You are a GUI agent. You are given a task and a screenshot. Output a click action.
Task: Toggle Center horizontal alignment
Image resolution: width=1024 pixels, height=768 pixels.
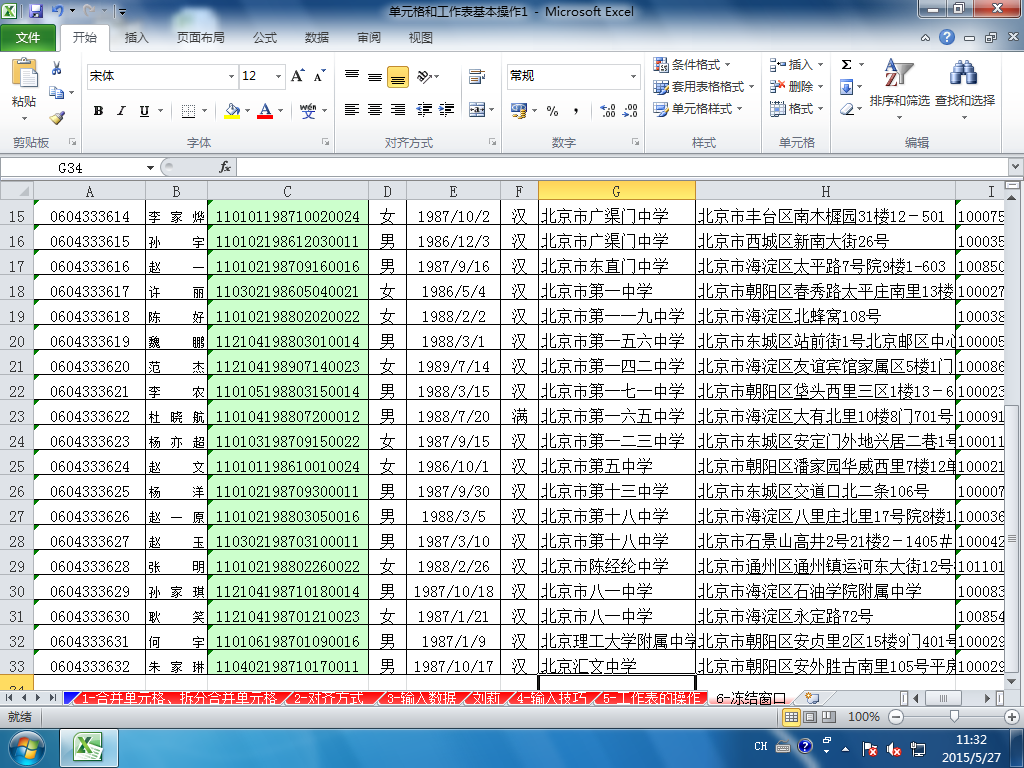pos(375,110)
